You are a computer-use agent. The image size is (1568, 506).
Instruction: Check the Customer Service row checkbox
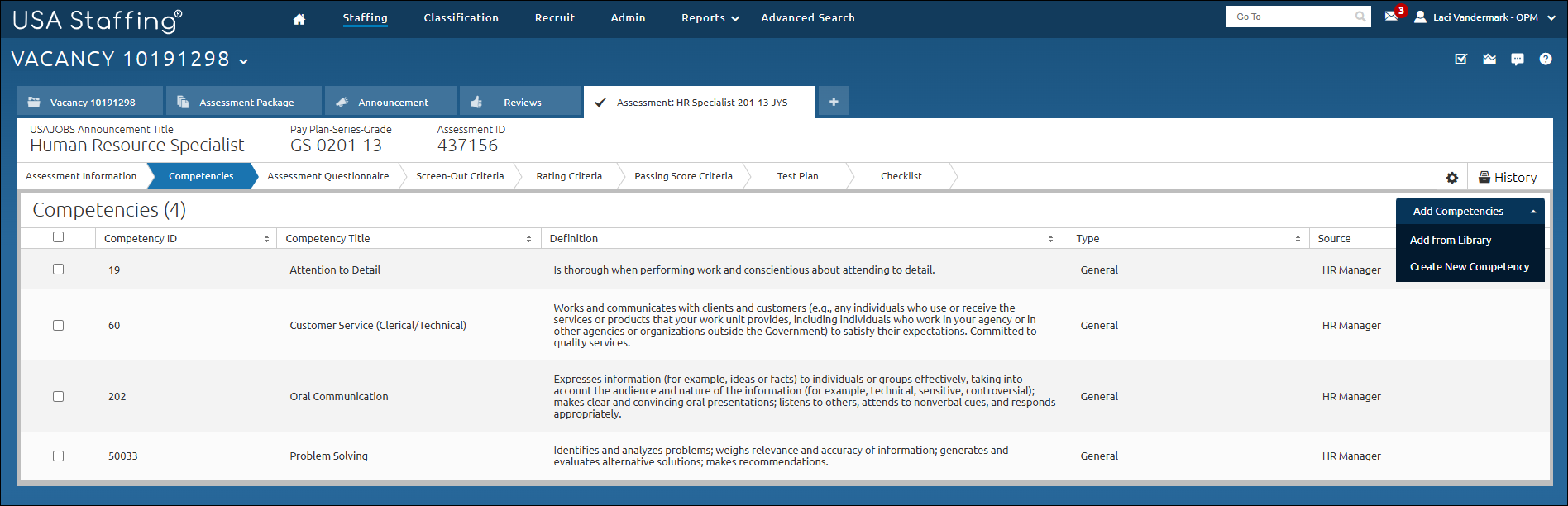(58, 326)
